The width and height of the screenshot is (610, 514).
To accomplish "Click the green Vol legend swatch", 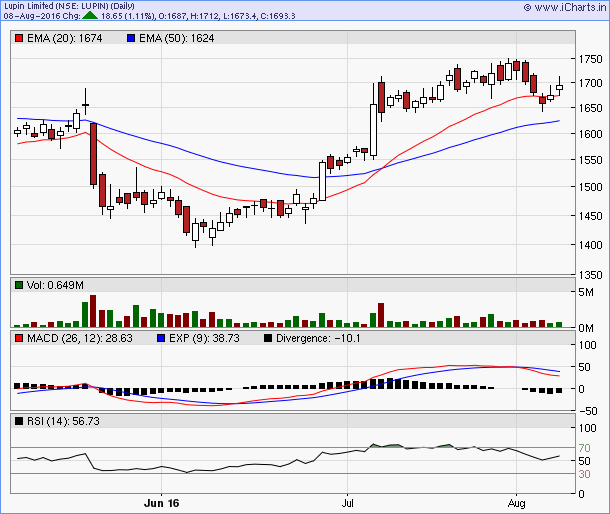I will tap(19, 285).
